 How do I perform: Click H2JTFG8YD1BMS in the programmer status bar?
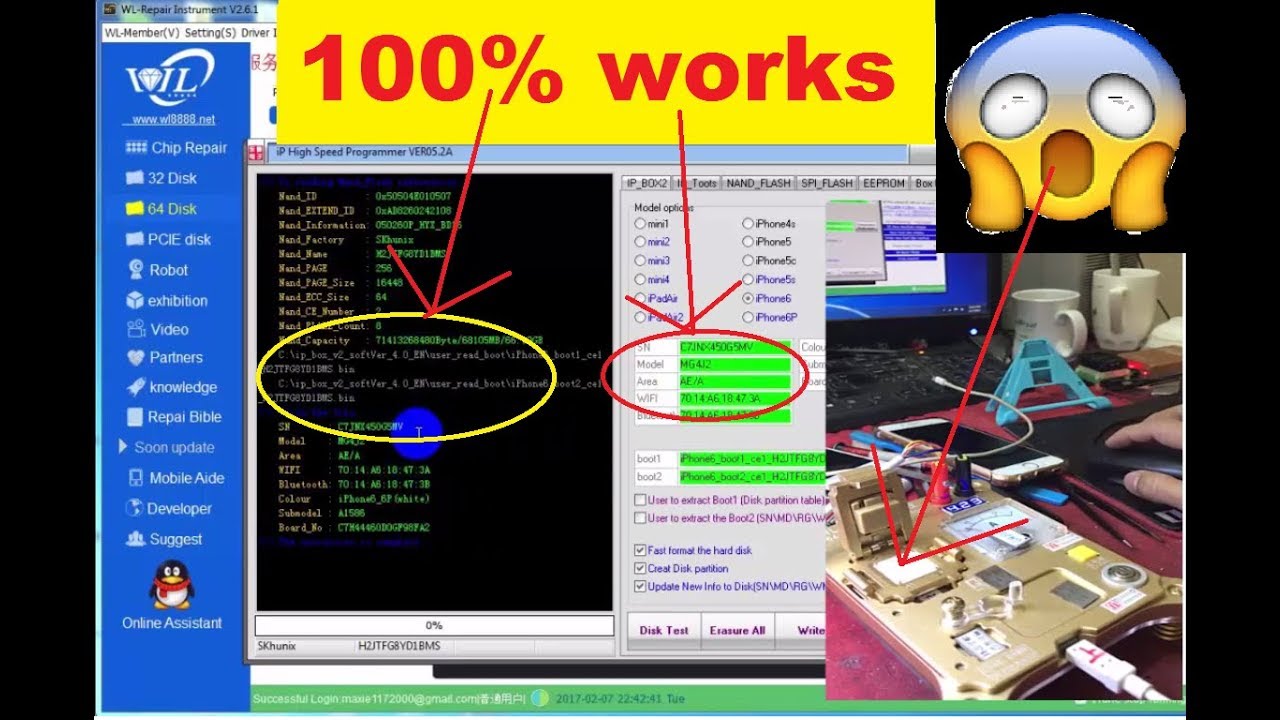pos(399,646)
